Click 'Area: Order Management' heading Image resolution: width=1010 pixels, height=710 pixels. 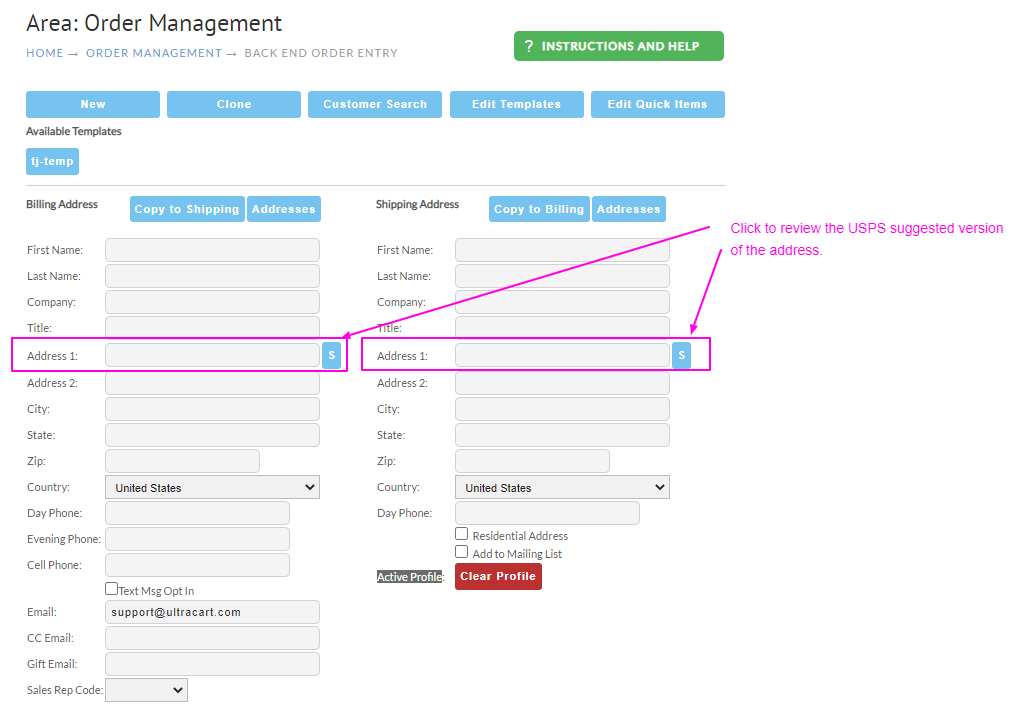pos(154,23)
